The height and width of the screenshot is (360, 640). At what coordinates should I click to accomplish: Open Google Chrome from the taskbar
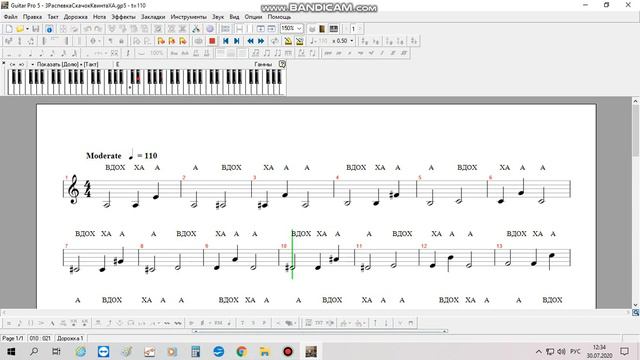coord(242,351)
